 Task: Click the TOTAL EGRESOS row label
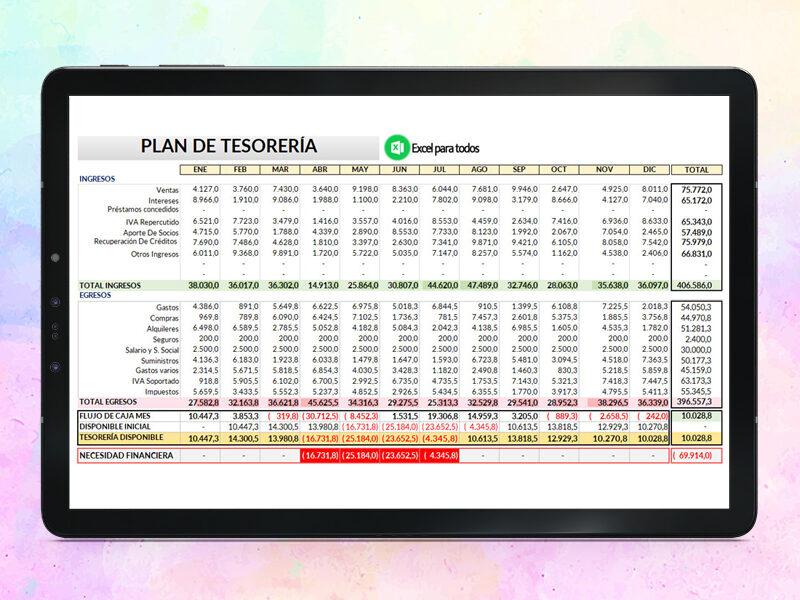click(x=108, y=402)
